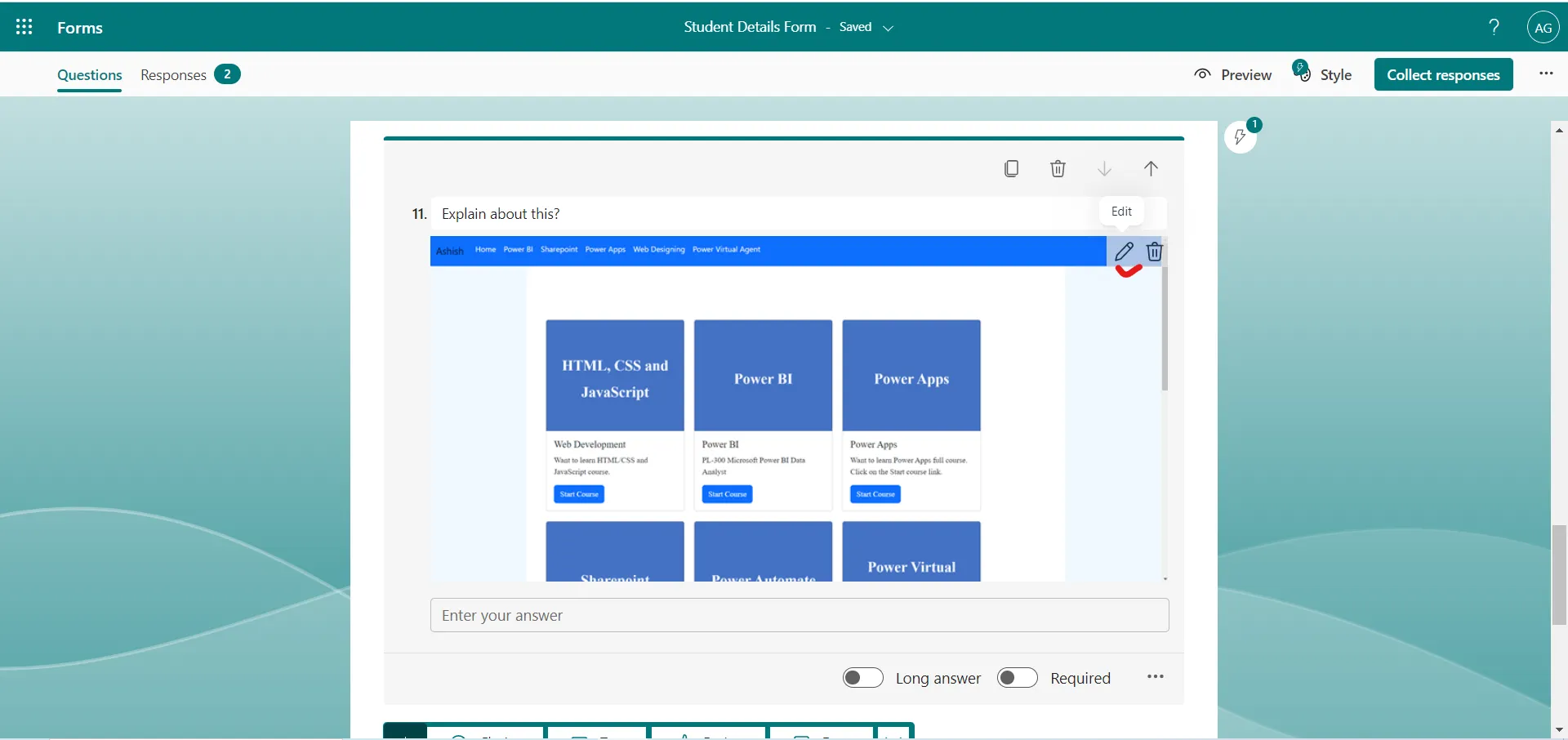Open the Copilot ideas panel

pyautogui.click(x=1242, y=136)
